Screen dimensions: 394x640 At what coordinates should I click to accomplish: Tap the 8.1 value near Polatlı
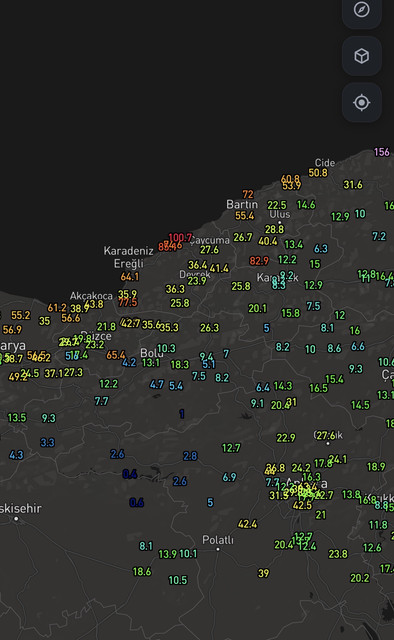coord(146,546)
